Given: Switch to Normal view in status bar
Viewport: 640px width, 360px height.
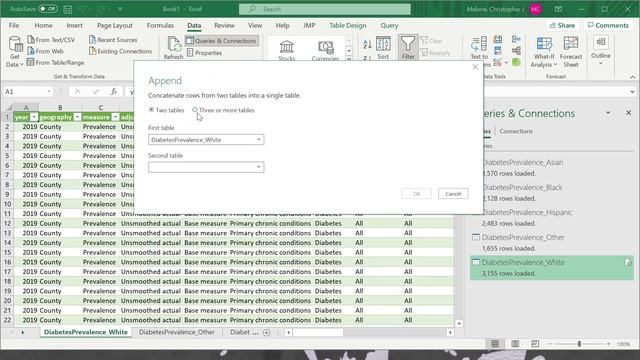Looking at the screenshot, I should pyautogui.click(x=495, y=344).
